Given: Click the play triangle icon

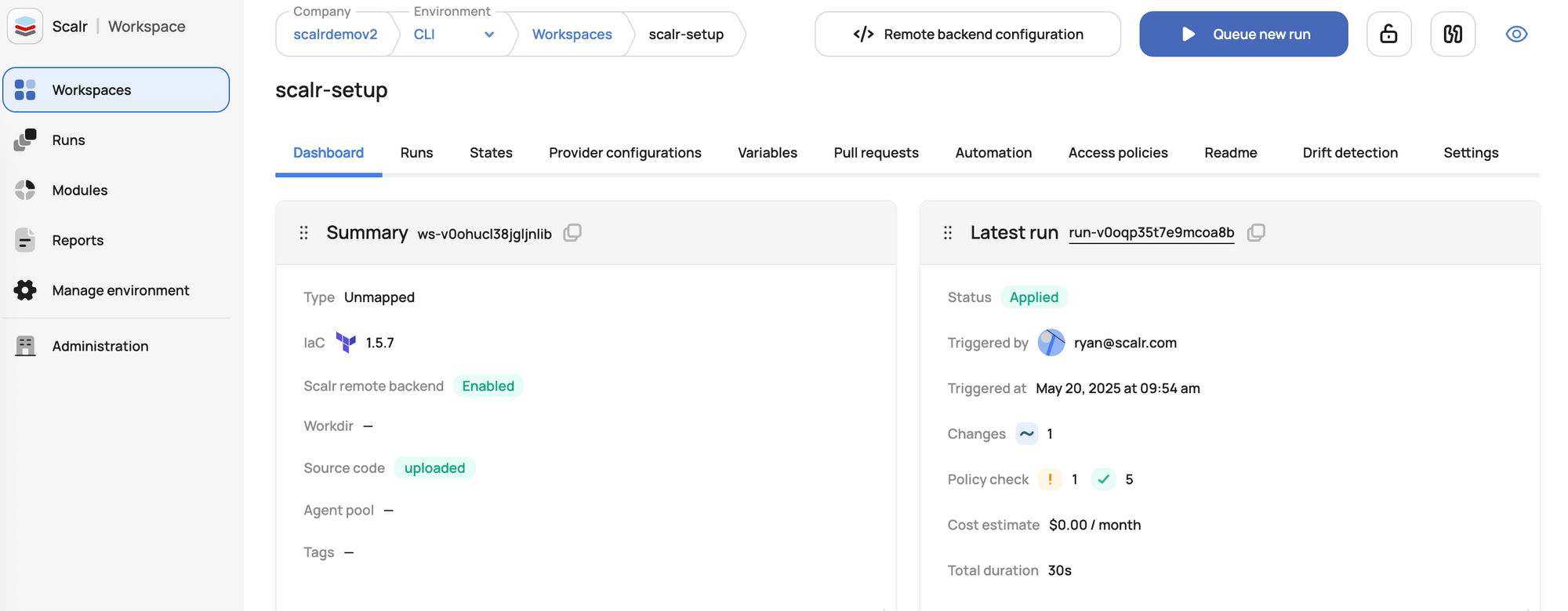Looking at the screenshot, I should tap(1189, 34).
